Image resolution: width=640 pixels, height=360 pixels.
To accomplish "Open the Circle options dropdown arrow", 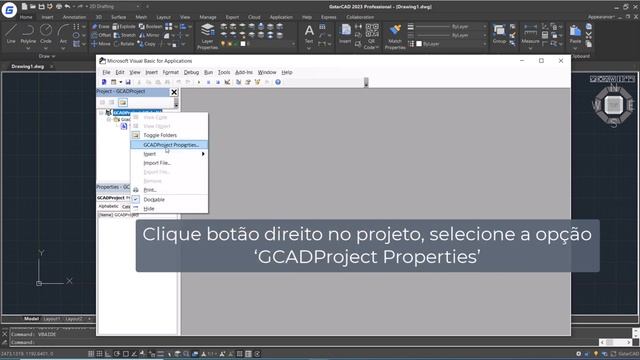I will tap(46, 49).
